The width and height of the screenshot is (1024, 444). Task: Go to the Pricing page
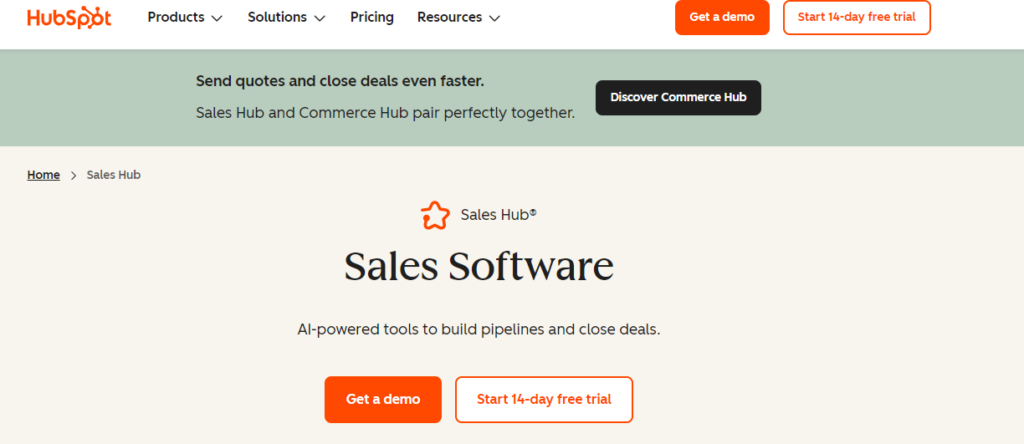point(372,18)
